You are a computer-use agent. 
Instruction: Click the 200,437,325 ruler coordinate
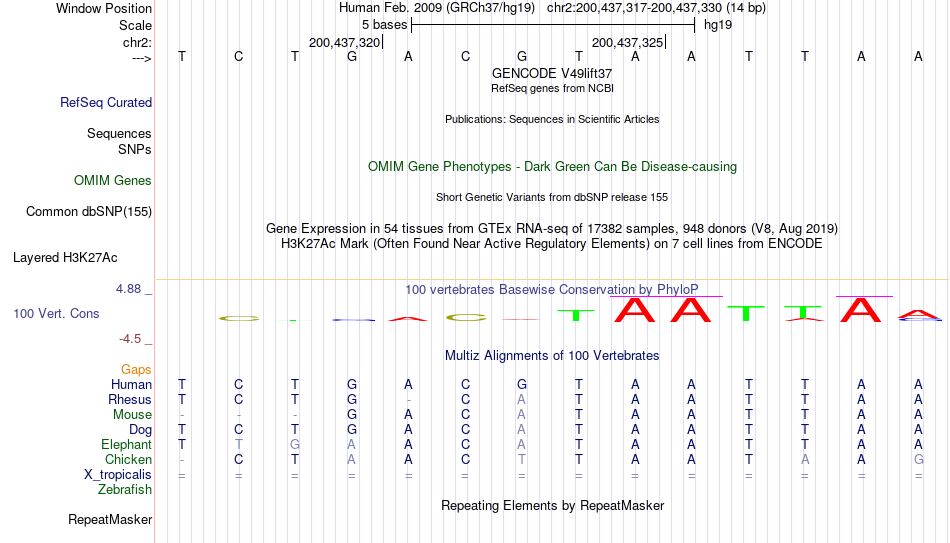(x=628, y=42)
